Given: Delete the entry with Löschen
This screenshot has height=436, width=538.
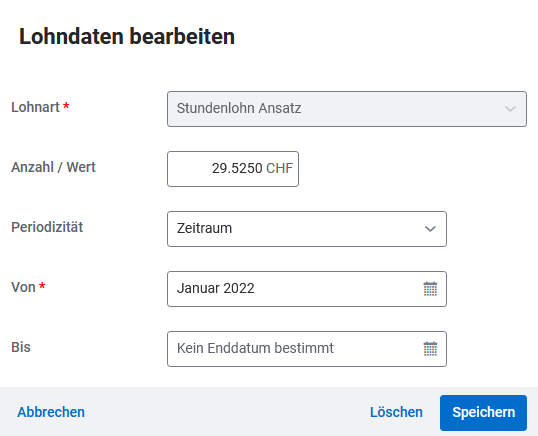Looking at the screenshot, I should 396,412.
